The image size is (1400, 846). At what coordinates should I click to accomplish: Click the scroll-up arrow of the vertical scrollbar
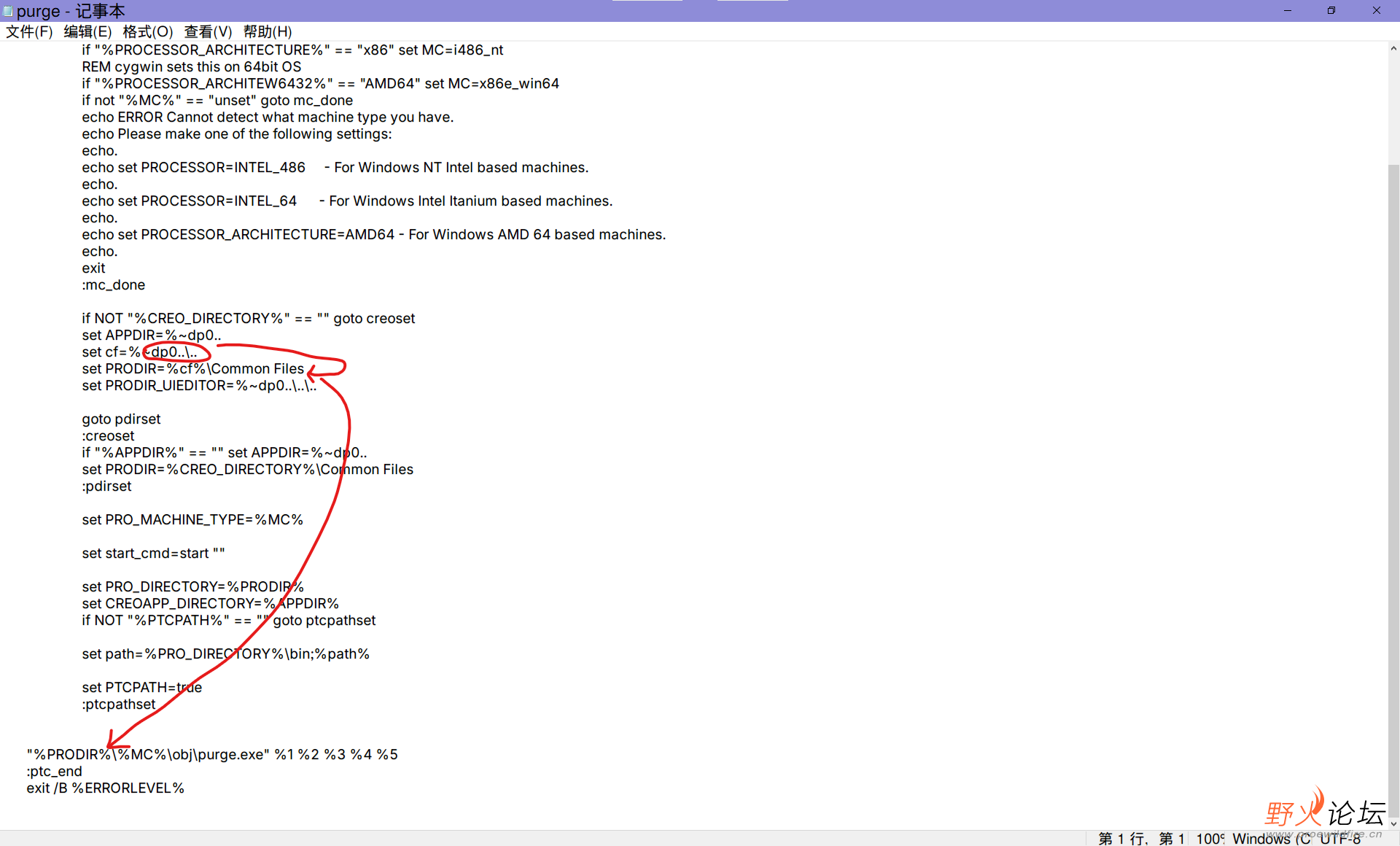click(x=1393, y=49)
